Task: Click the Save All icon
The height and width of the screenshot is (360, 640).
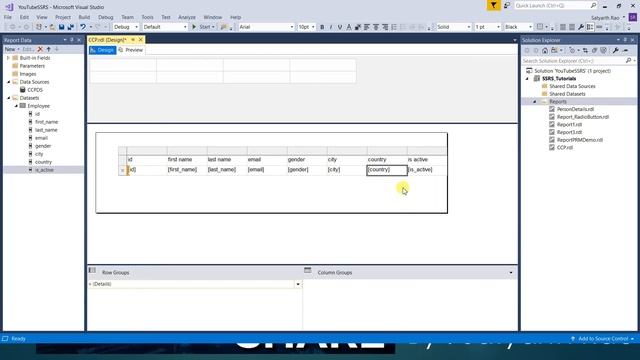Action: [71, 27]
